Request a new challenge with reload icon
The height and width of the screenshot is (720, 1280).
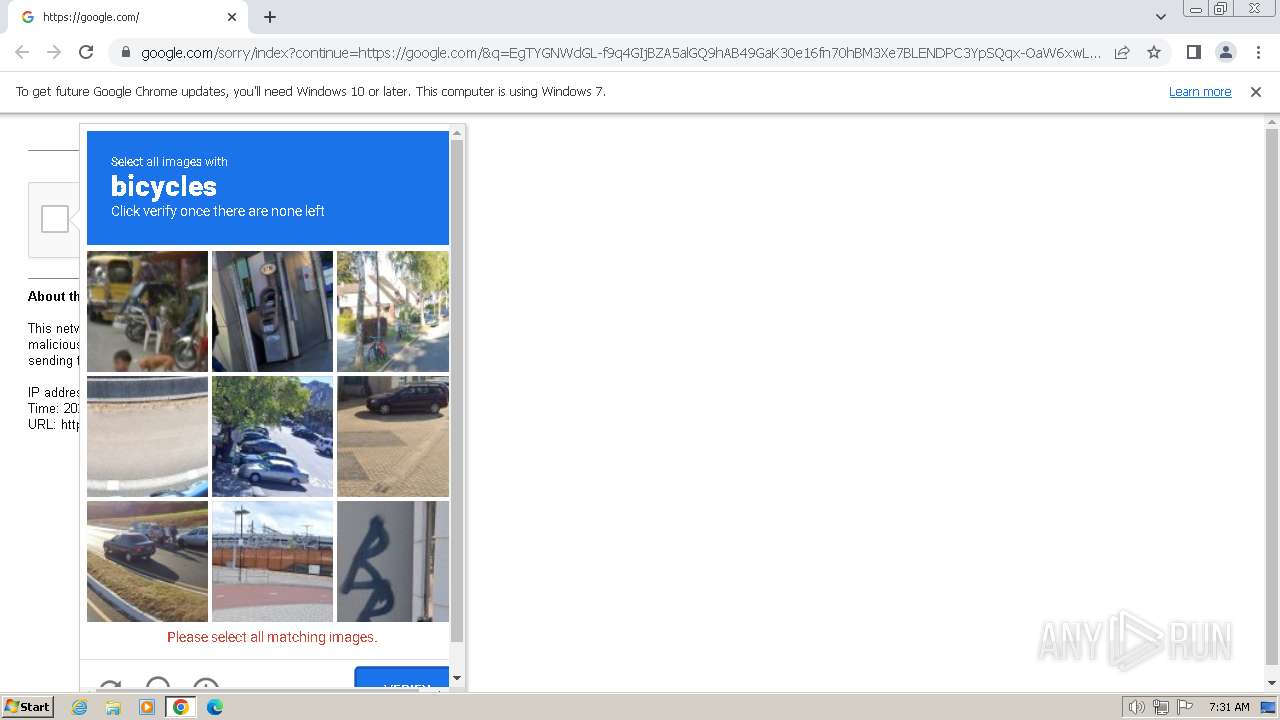[110, 686]
